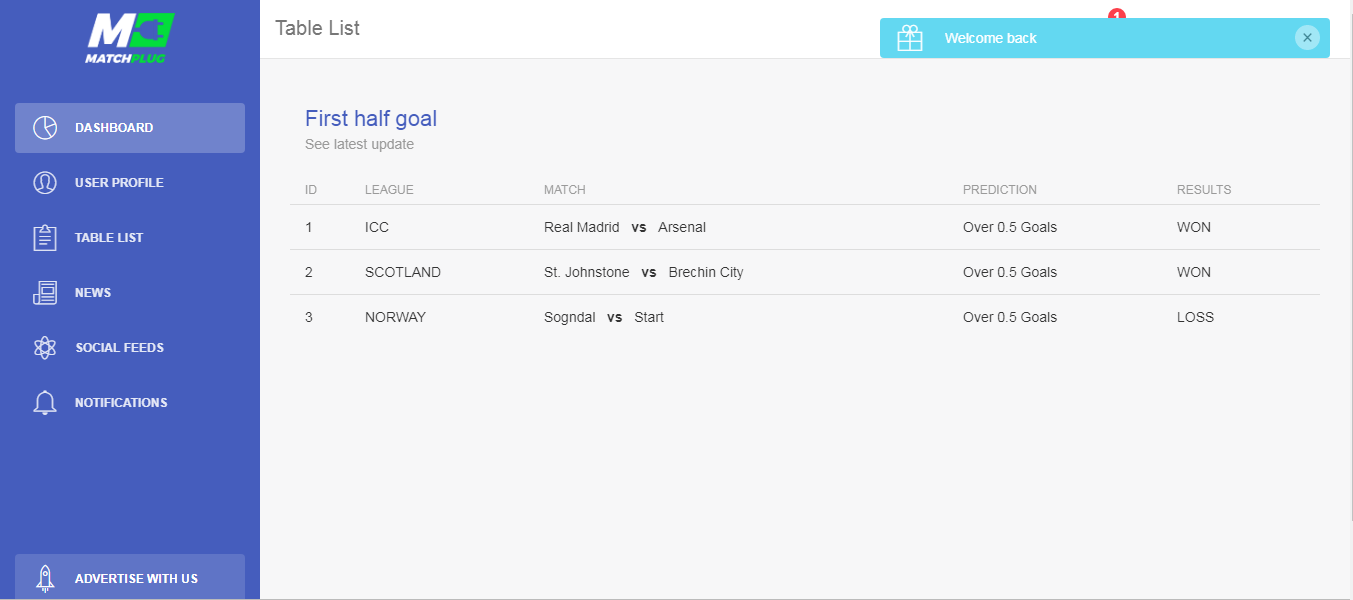Image resolution: width=1353 pixels, height=600 pixels.
Task: Click the Table List clipboard icon
Action: pos(45,238)
